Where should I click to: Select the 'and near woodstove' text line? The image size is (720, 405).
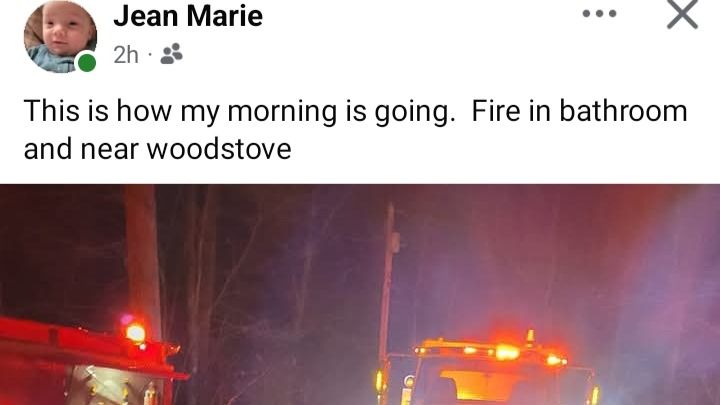[x=158, y=149]
